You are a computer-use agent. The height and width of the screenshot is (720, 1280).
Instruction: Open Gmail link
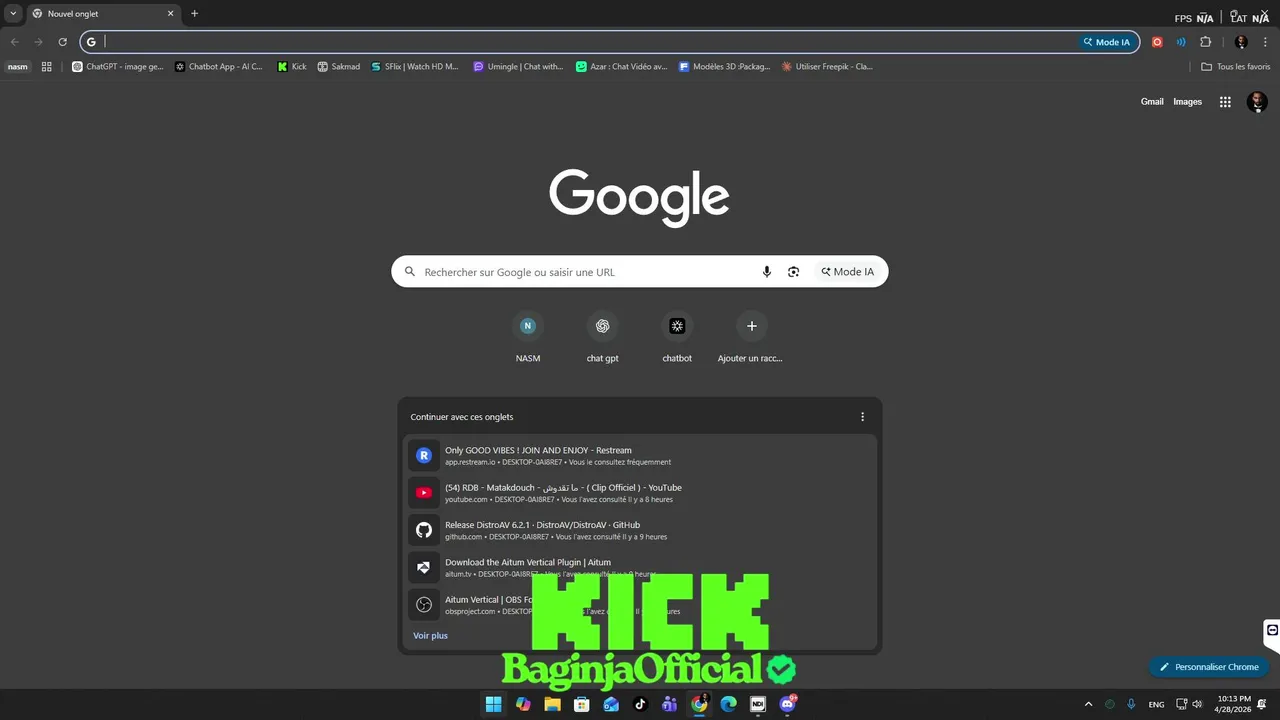(x=1152, y=102)
